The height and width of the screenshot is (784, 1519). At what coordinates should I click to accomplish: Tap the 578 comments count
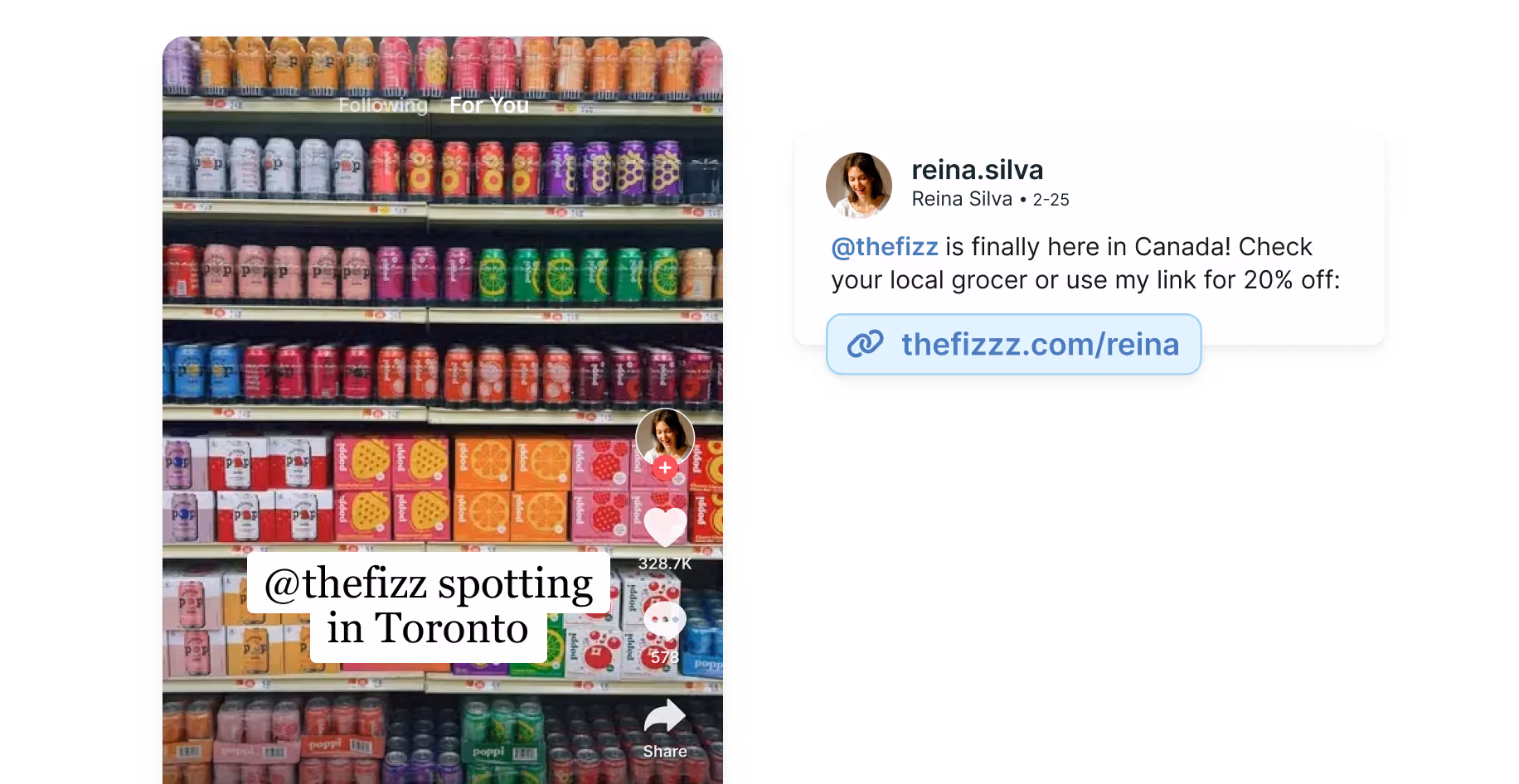(665, 657)
